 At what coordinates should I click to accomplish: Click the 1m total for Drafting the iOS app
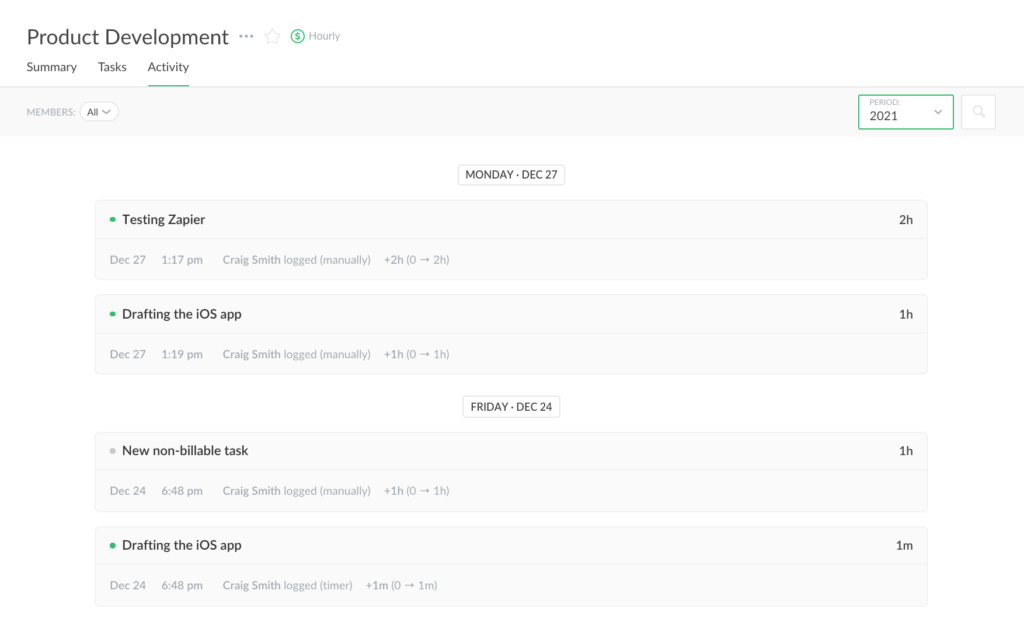904,546
